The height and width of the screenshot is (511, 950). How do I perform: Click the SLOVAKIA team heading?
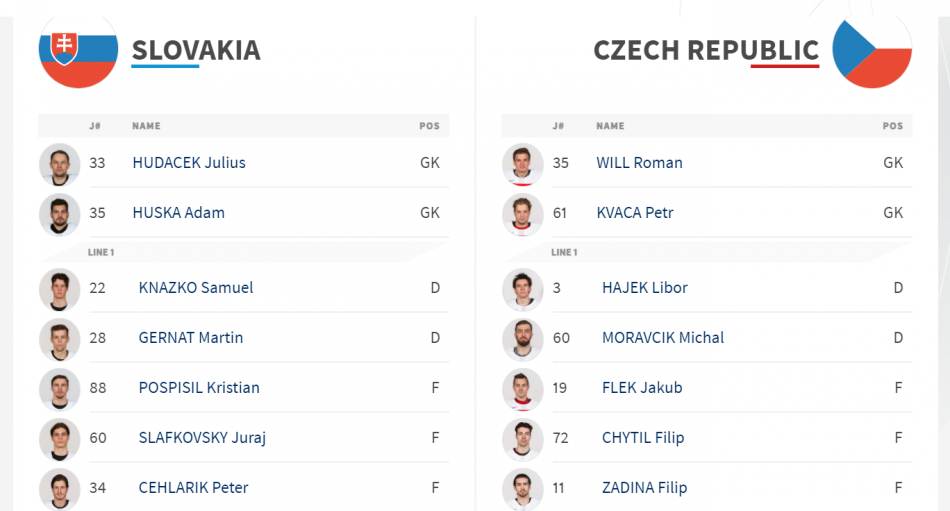tap(196, 50)
